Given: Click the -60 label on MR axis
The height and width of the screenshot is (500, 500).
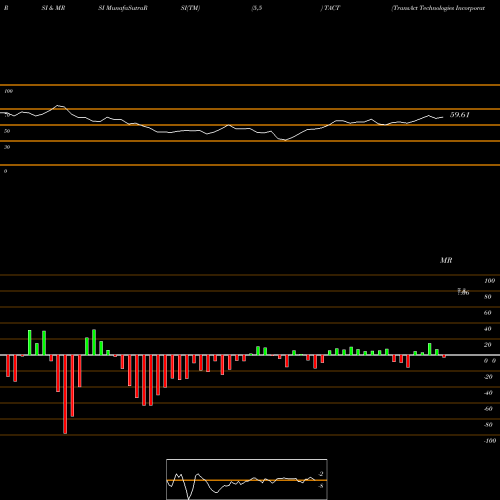Looking at the screenshot, I should click(488, 409).
